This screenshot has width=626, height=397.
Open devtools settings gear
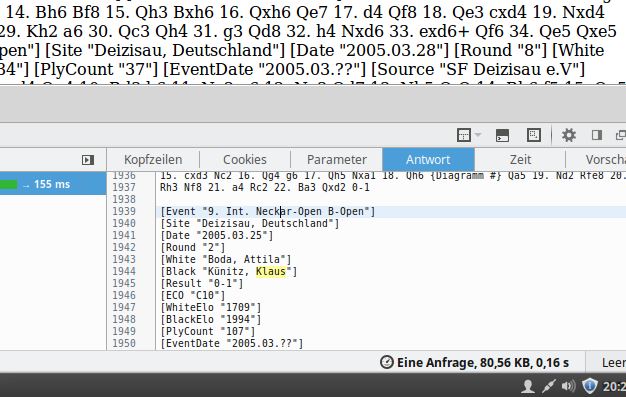coord(569,135)
